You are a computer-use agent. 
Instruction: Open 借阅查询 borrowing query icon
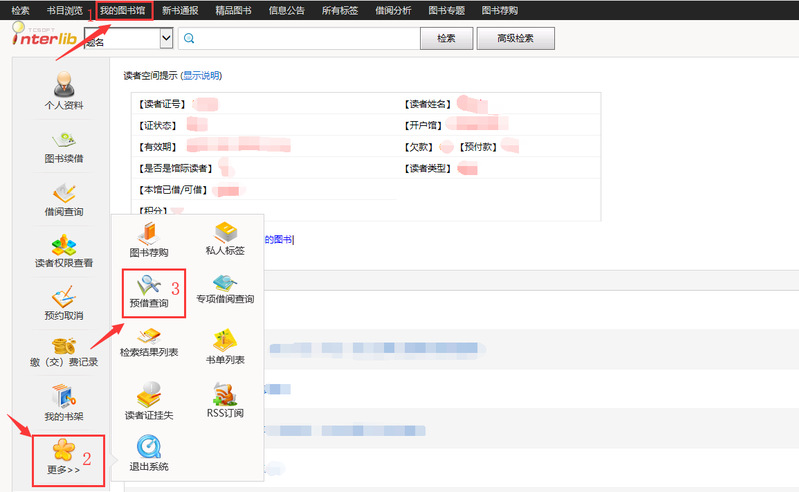click(x=64, y=194)
